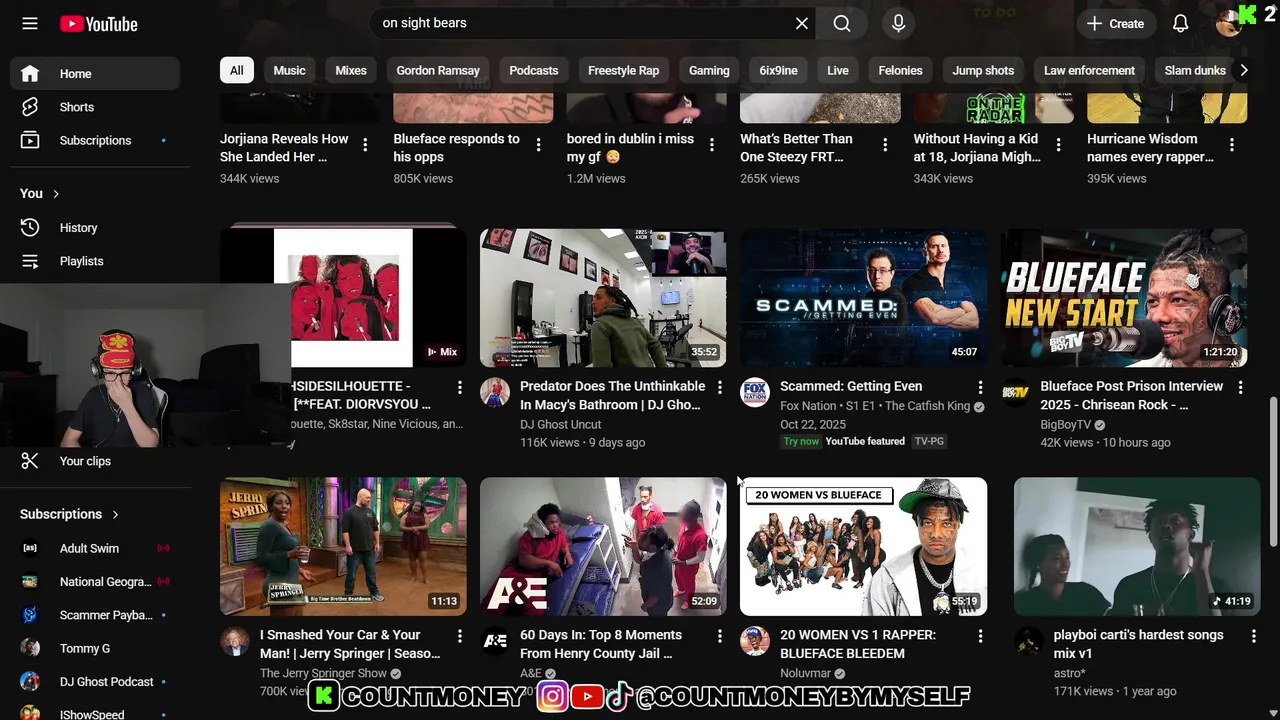This screenshot has width=1280, height=720.
Task: Select the Podcasts filter chip
Action: [534, 70]
